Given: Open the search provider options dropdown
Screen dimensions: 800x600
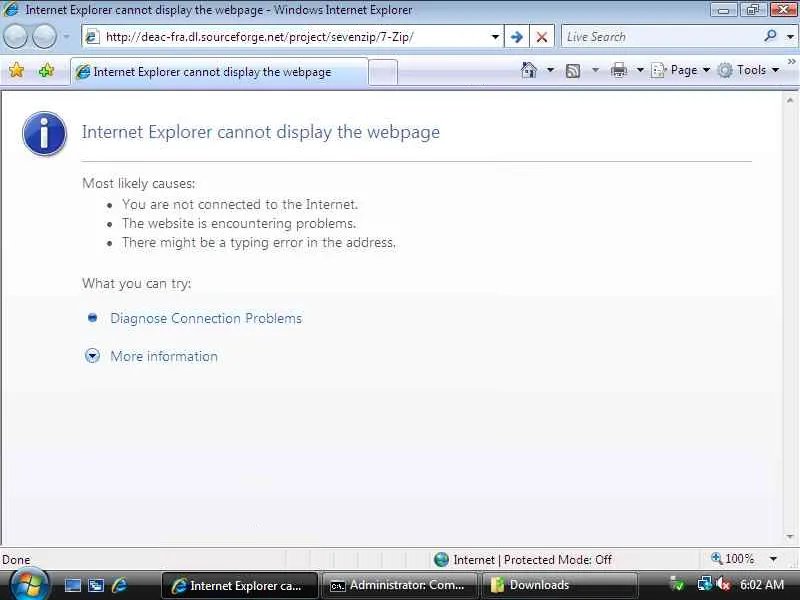Looking at the screenshot, I should (790, 37).
